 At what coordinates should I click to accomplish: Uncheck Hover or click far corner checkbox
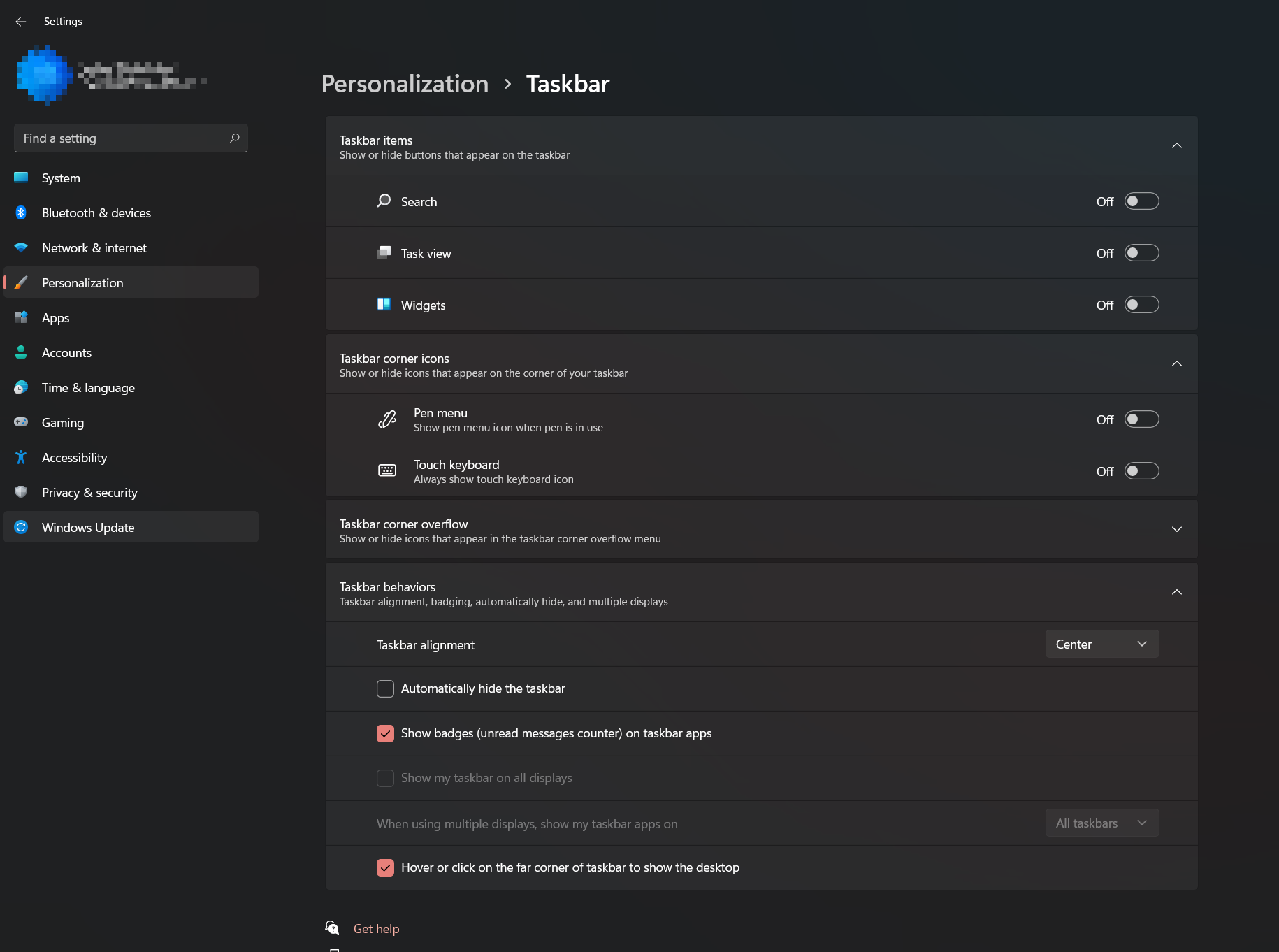click(385, 867)
